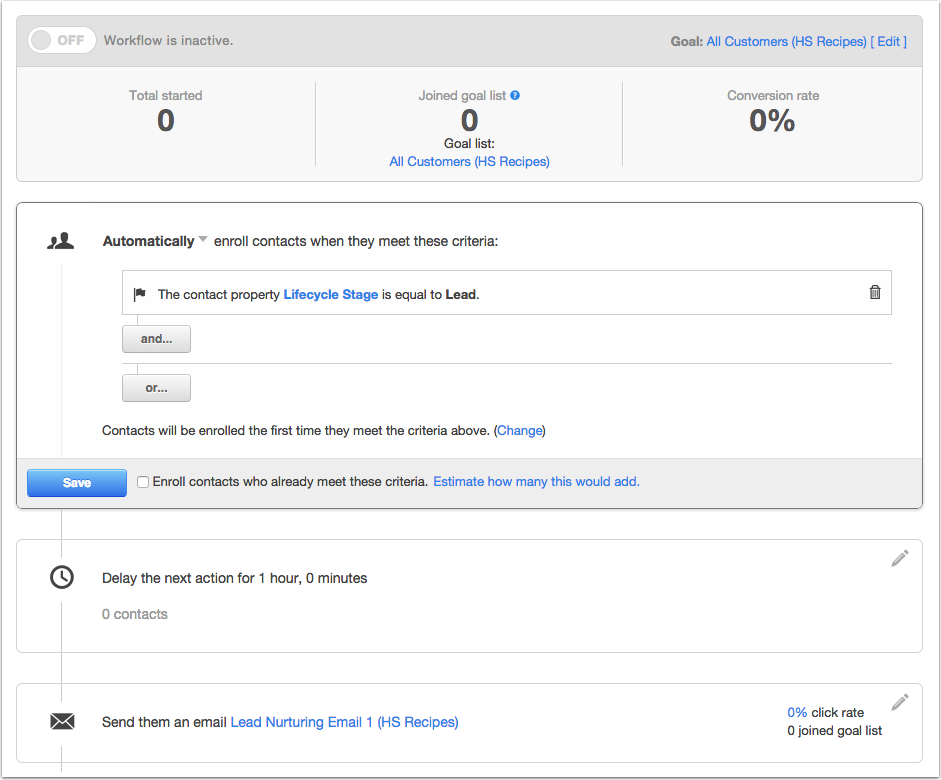Click the blue help icon beside Joined goal list
Viewport: 941px width, 780px height.
pos(515,95)
